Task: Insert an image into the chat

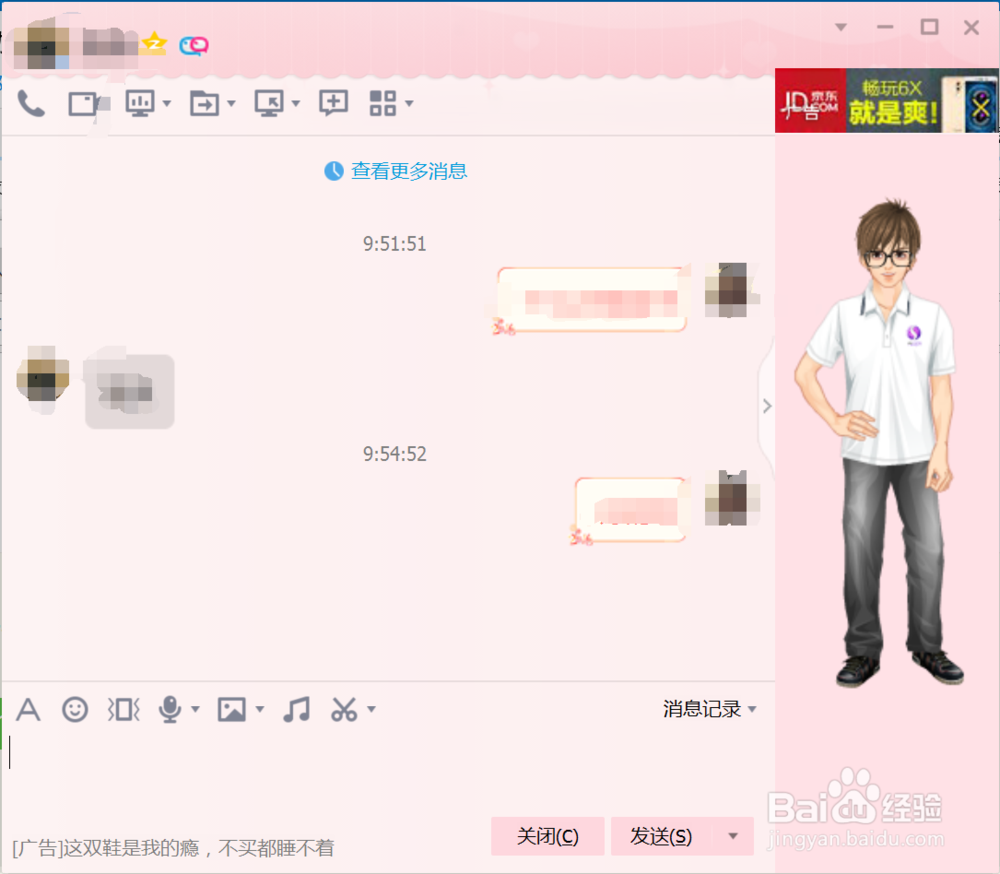Action: (232, 709)
